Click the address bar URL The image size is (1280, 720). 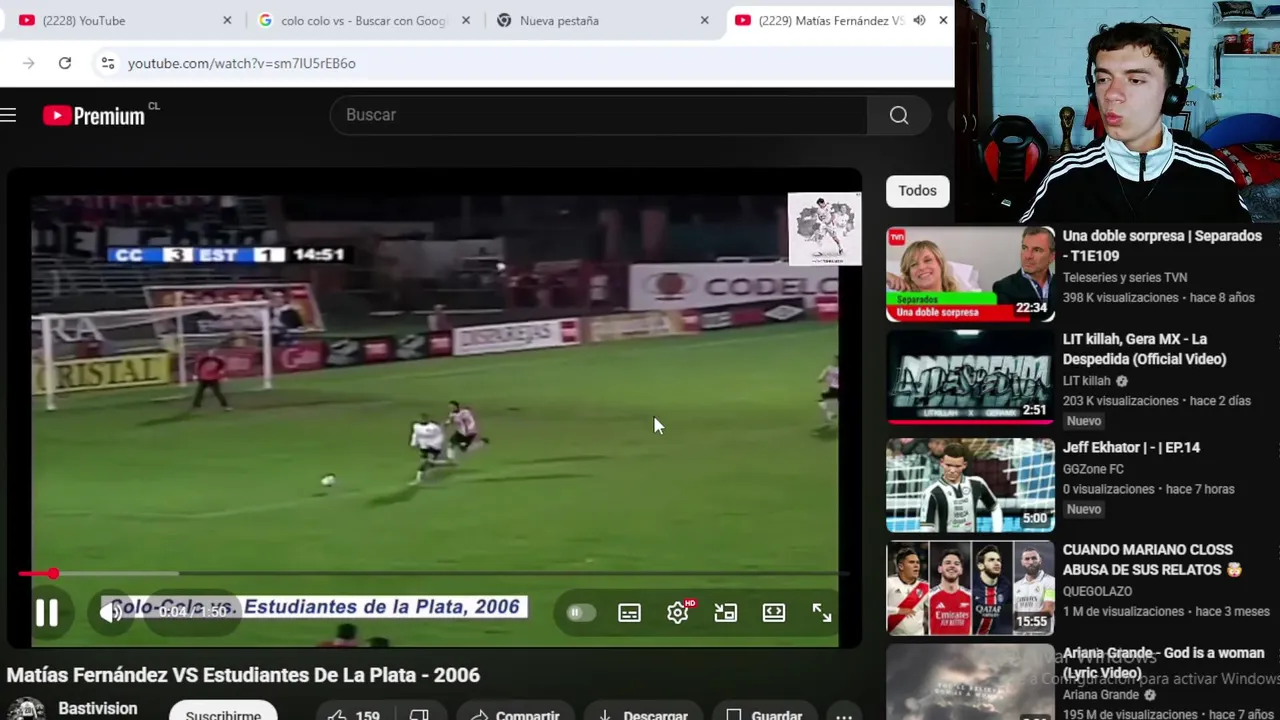click(241, 63)
